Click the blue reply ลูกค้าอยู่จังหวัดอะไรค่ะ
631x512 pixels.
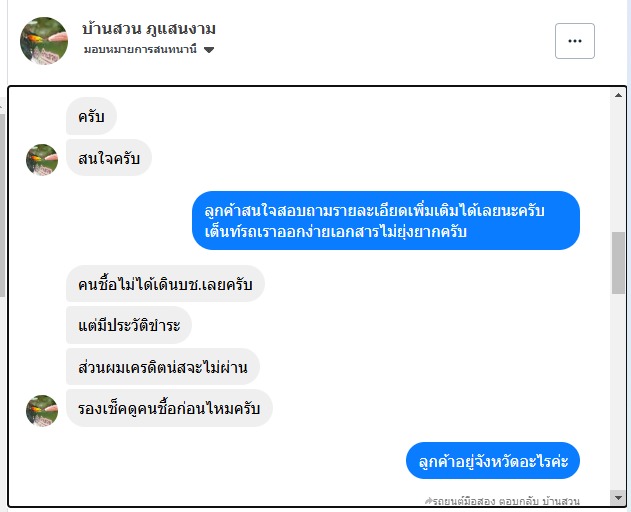(493, 461)
